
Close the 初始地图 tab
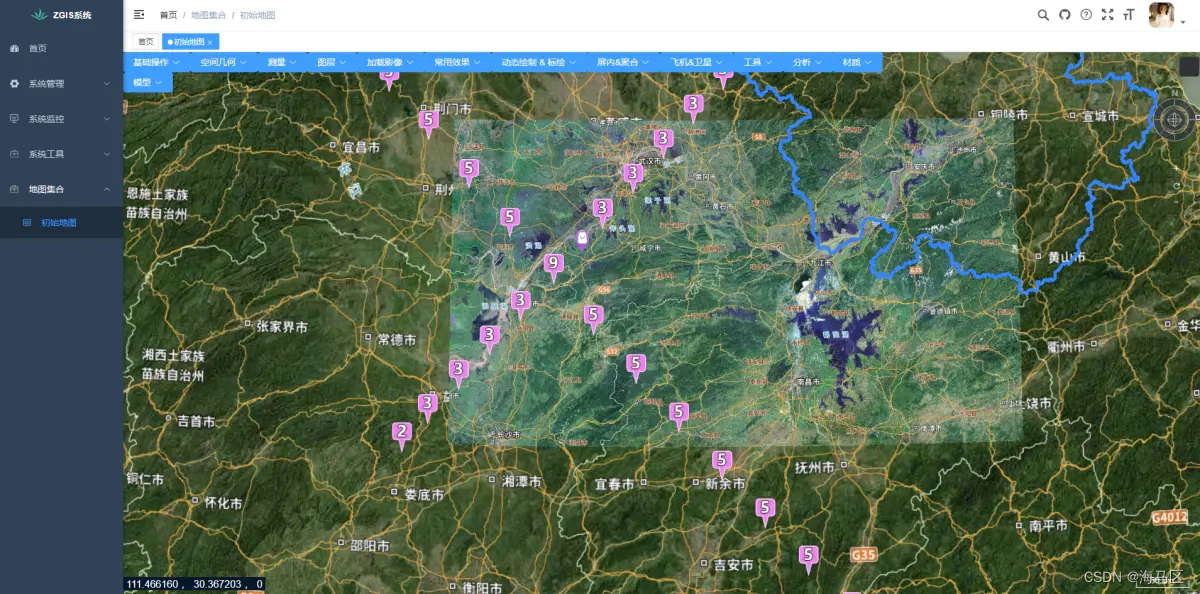tap(210, 42)
